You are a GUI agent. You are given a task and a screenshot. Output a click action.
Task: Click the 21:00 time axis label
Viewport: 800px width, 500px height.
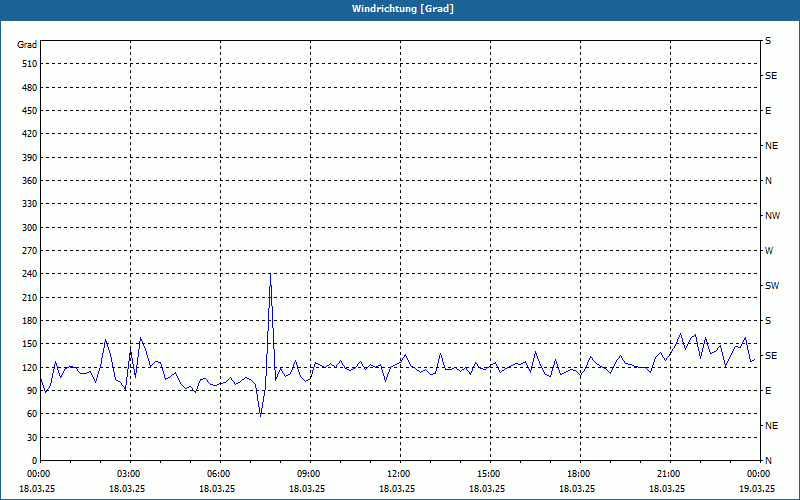click(670, 473)
